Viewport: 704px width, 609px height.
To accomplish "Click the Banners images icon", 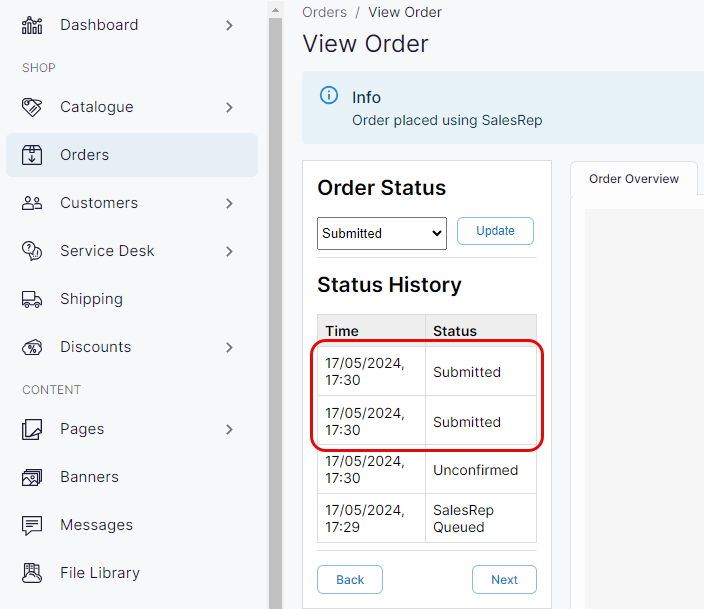I will 32,477.
